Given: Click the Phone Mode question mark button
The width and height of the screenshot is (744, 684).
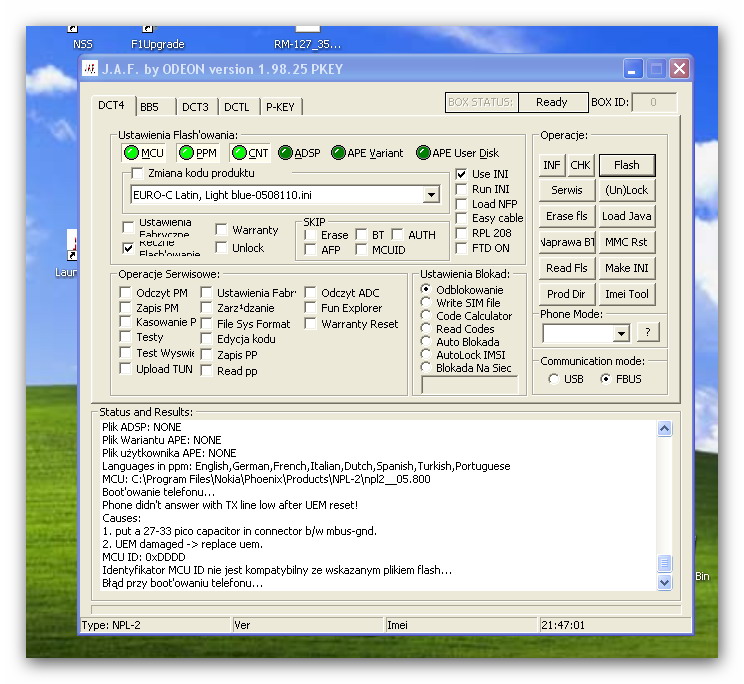Looking at the screenshot, I should (x=648, y=332).
